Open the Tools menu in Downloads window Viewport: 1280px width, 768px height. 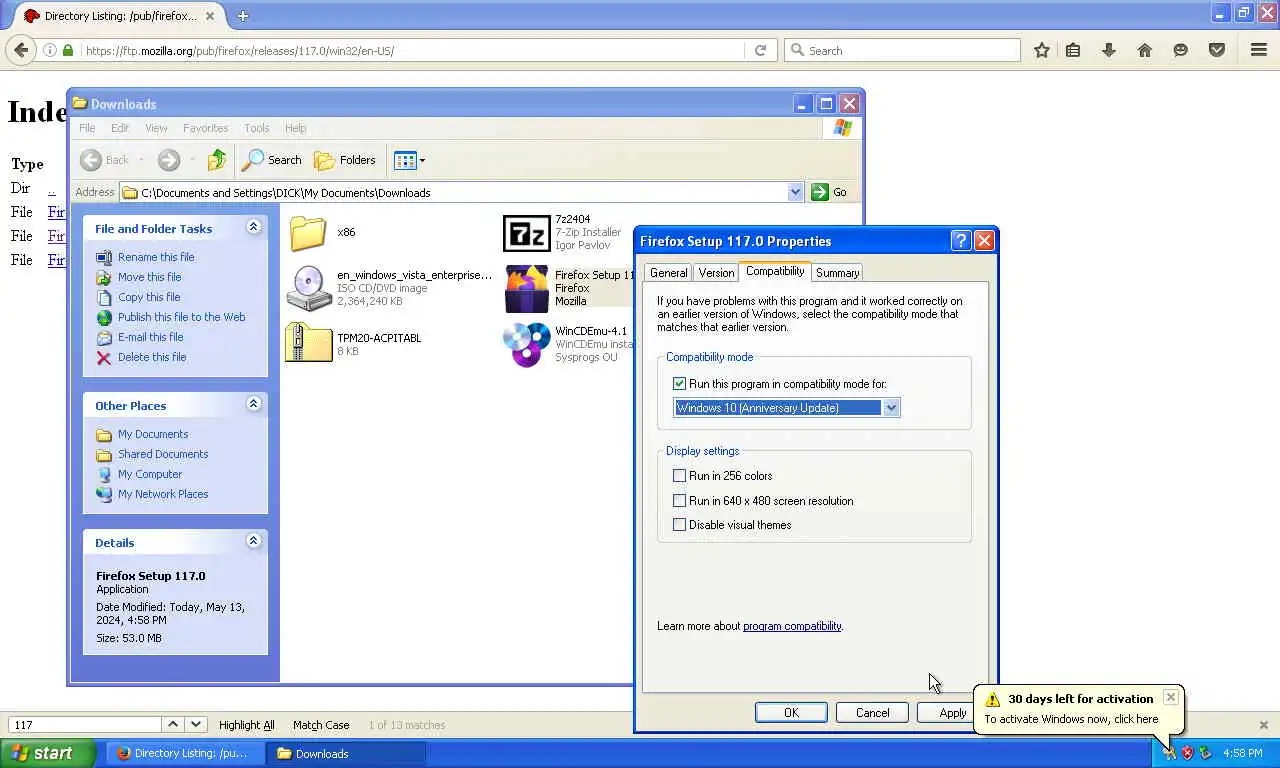pos(257,128)
